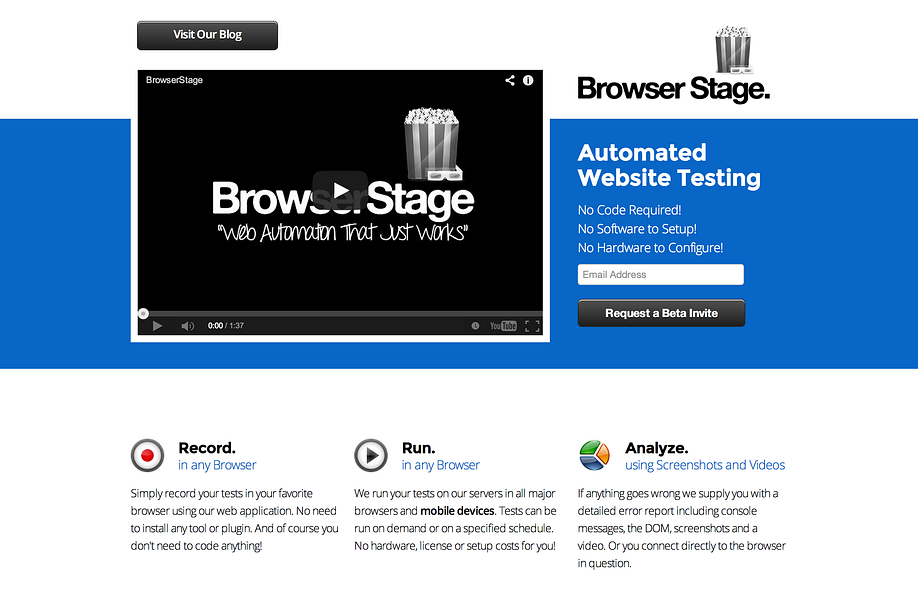Click 'using Screenshots and Videos' subtitle
The width and height of the screenshot is (918, 600).
705,465
